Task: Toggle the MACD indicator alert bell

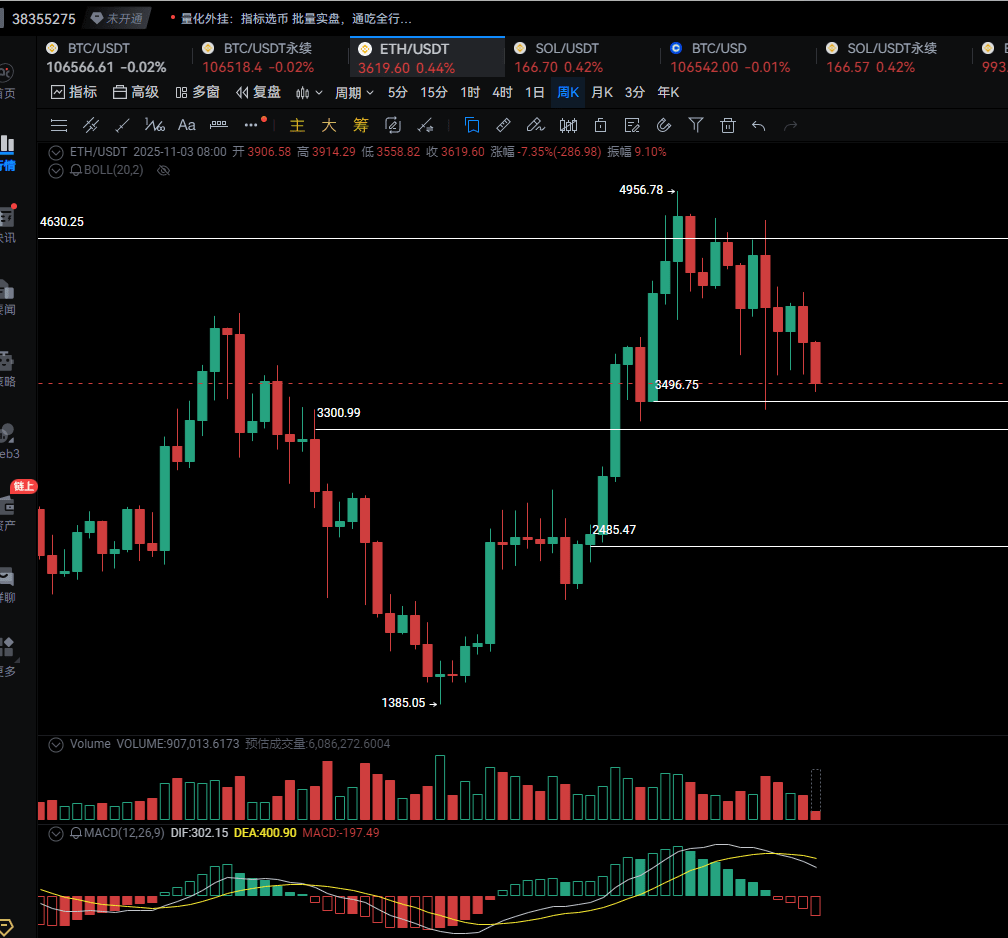Action: [76, 833]
